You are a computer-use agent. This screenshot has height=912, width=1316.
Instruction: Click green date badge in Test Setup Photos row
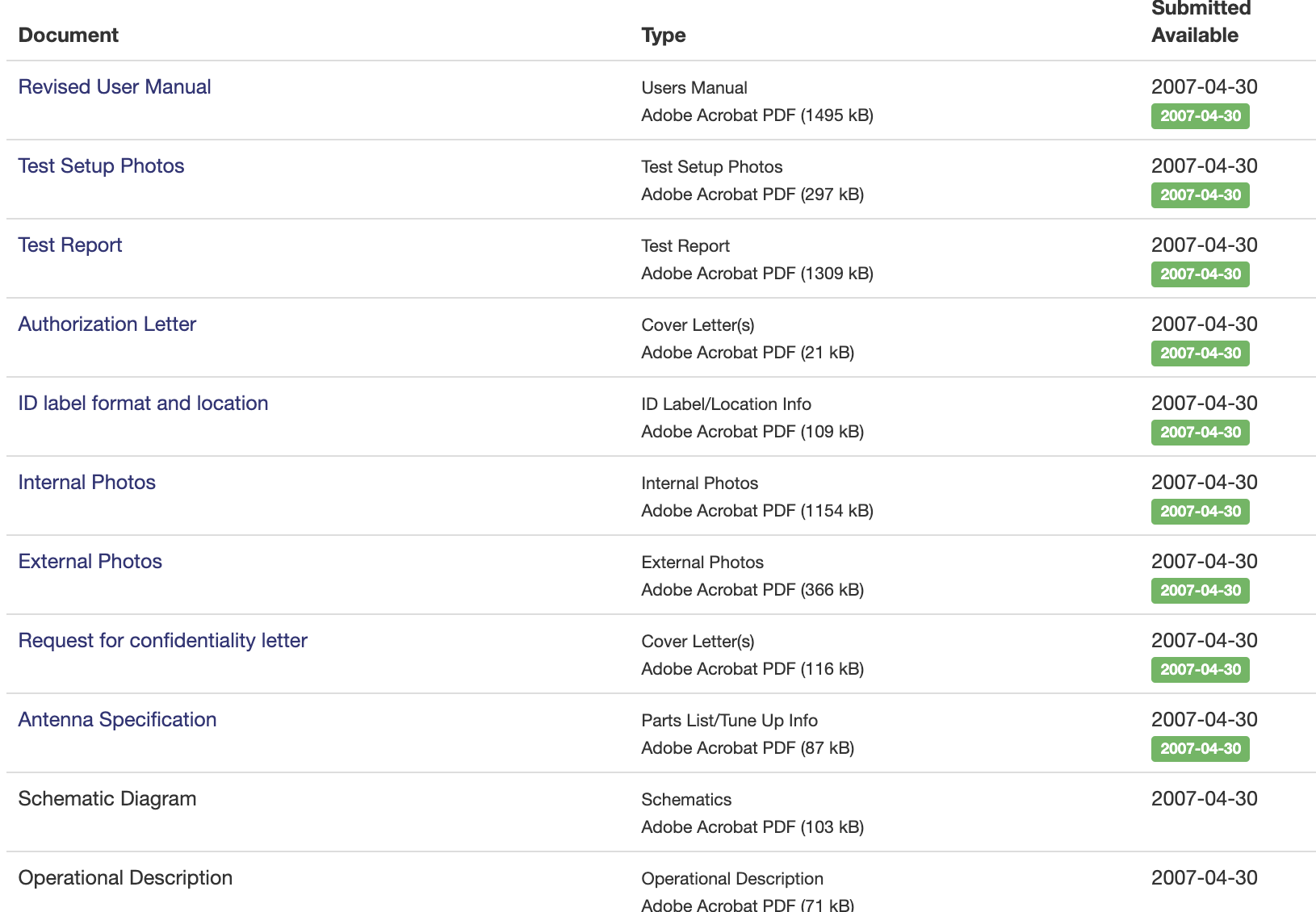(x=1201, y=195)
